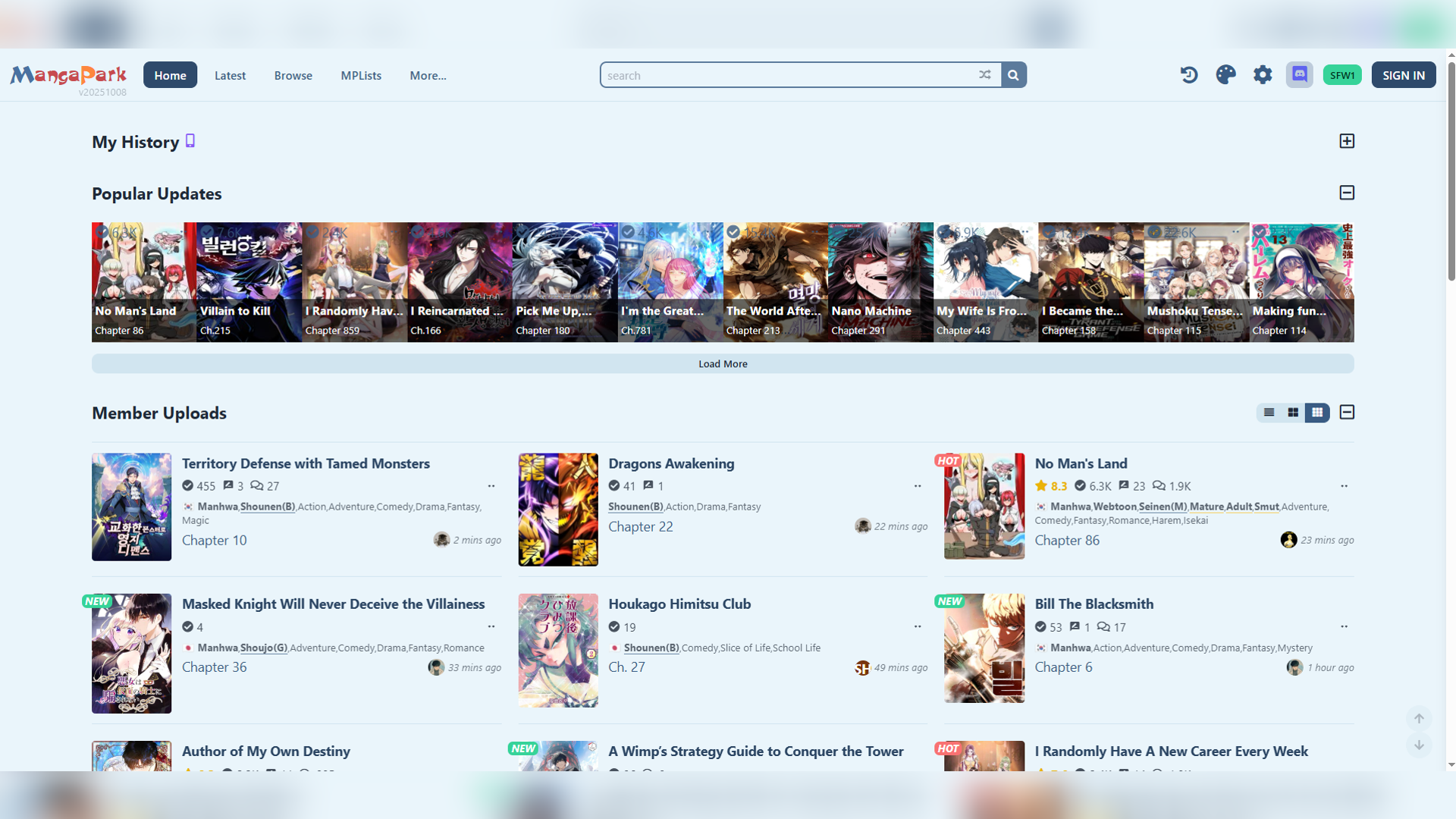Click the random shuffle icon in search bar

(x=984, y=75)
